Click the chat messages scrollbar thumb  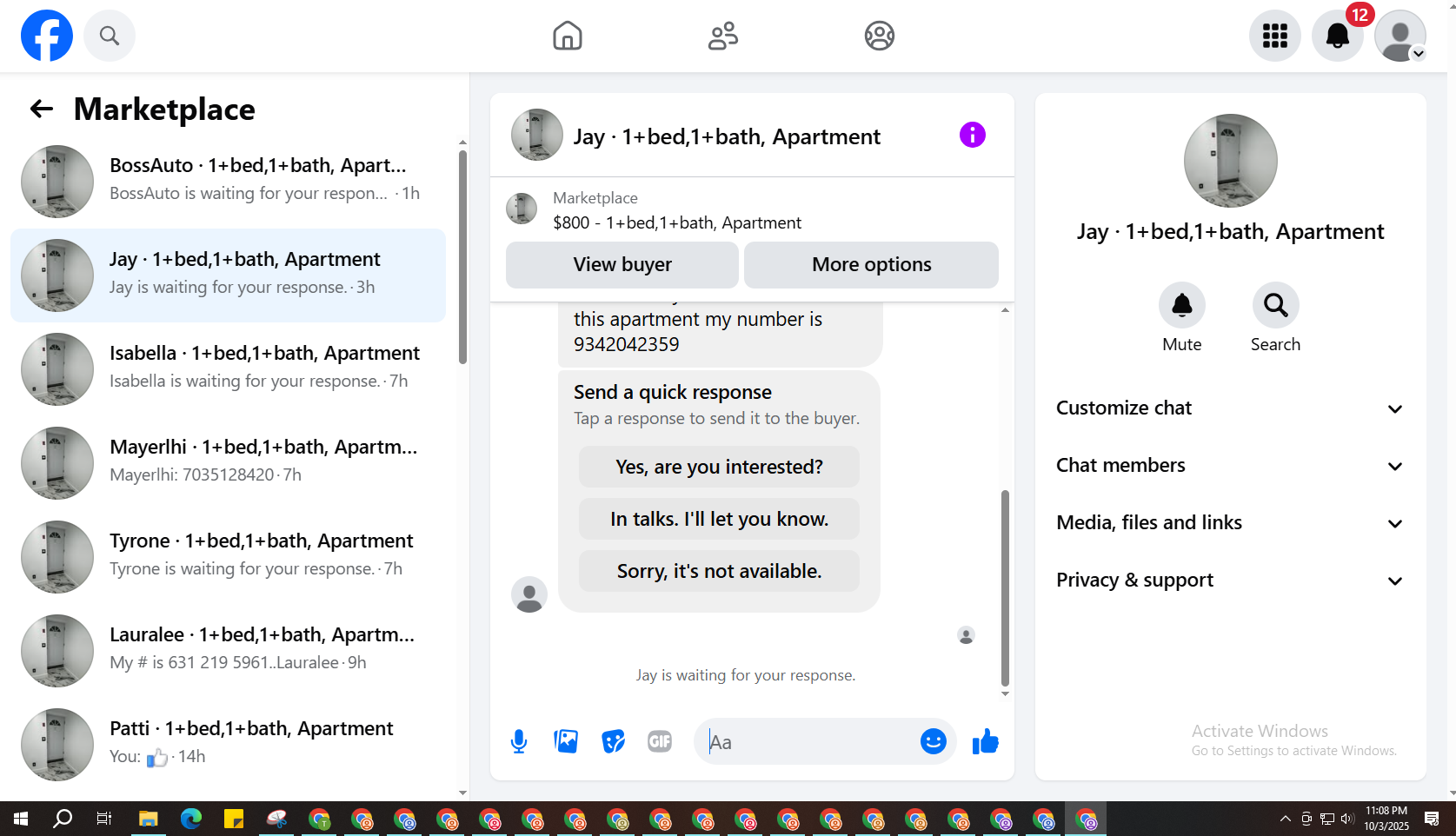tap(1005, 588)
